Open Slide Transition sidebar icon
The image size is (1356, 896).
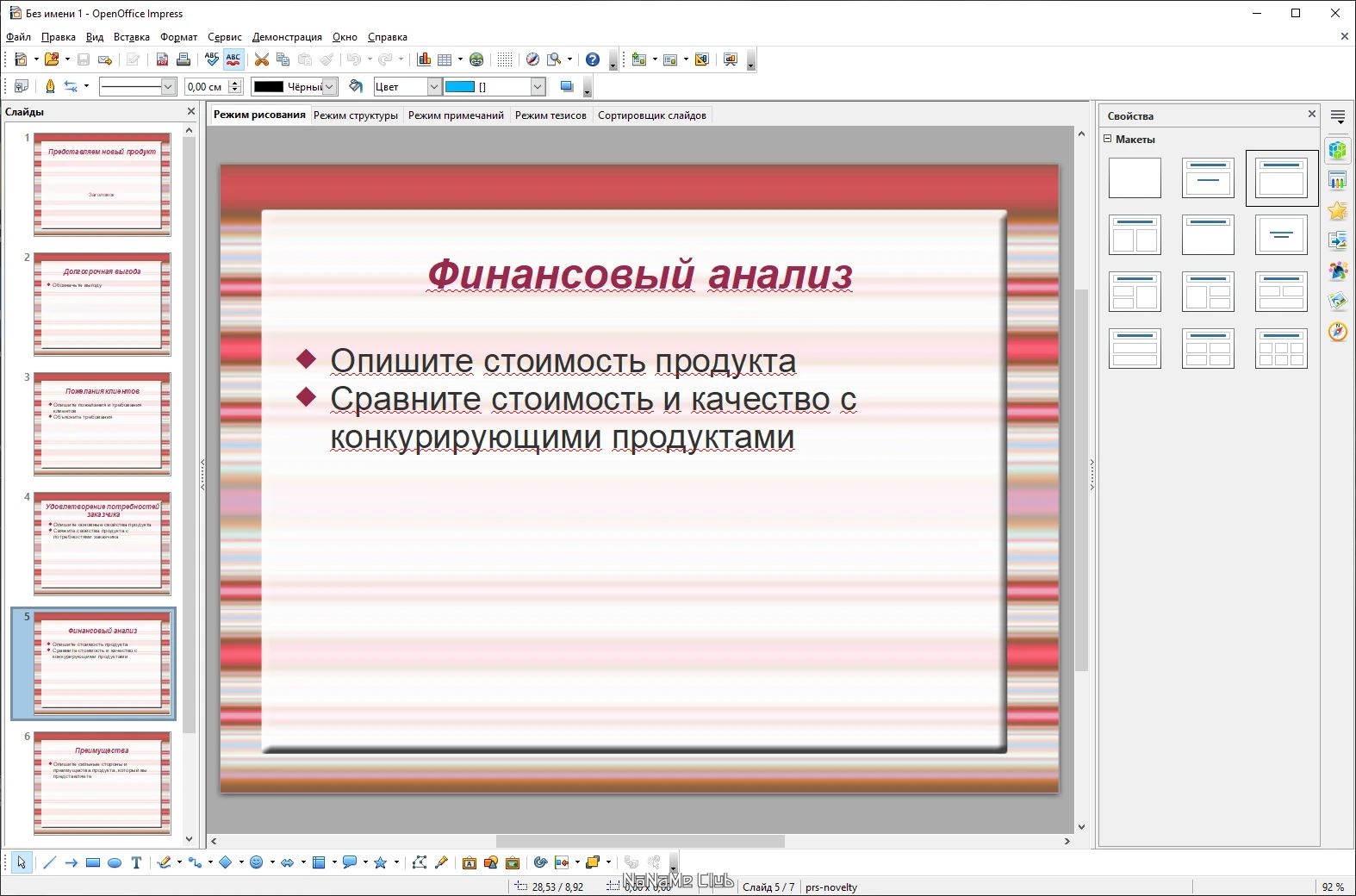tap(1337, 240)
